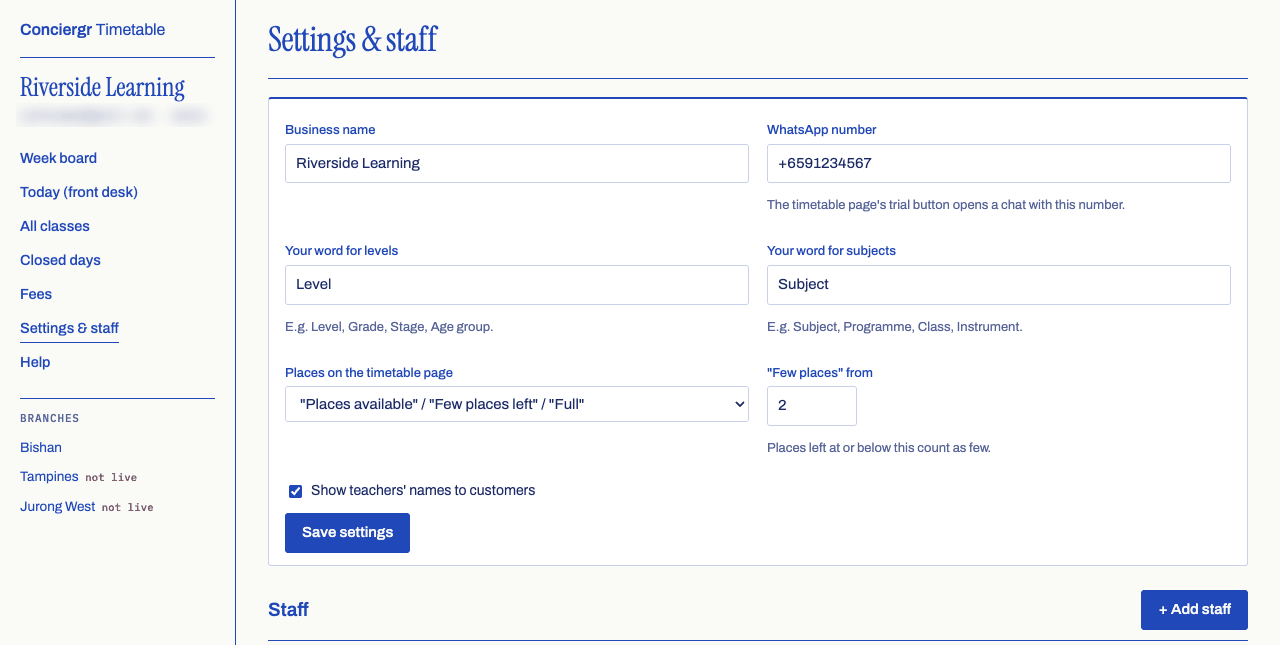Click the + Add staff button
This screenshot has width=1280, height=645.
[1194, 610]
